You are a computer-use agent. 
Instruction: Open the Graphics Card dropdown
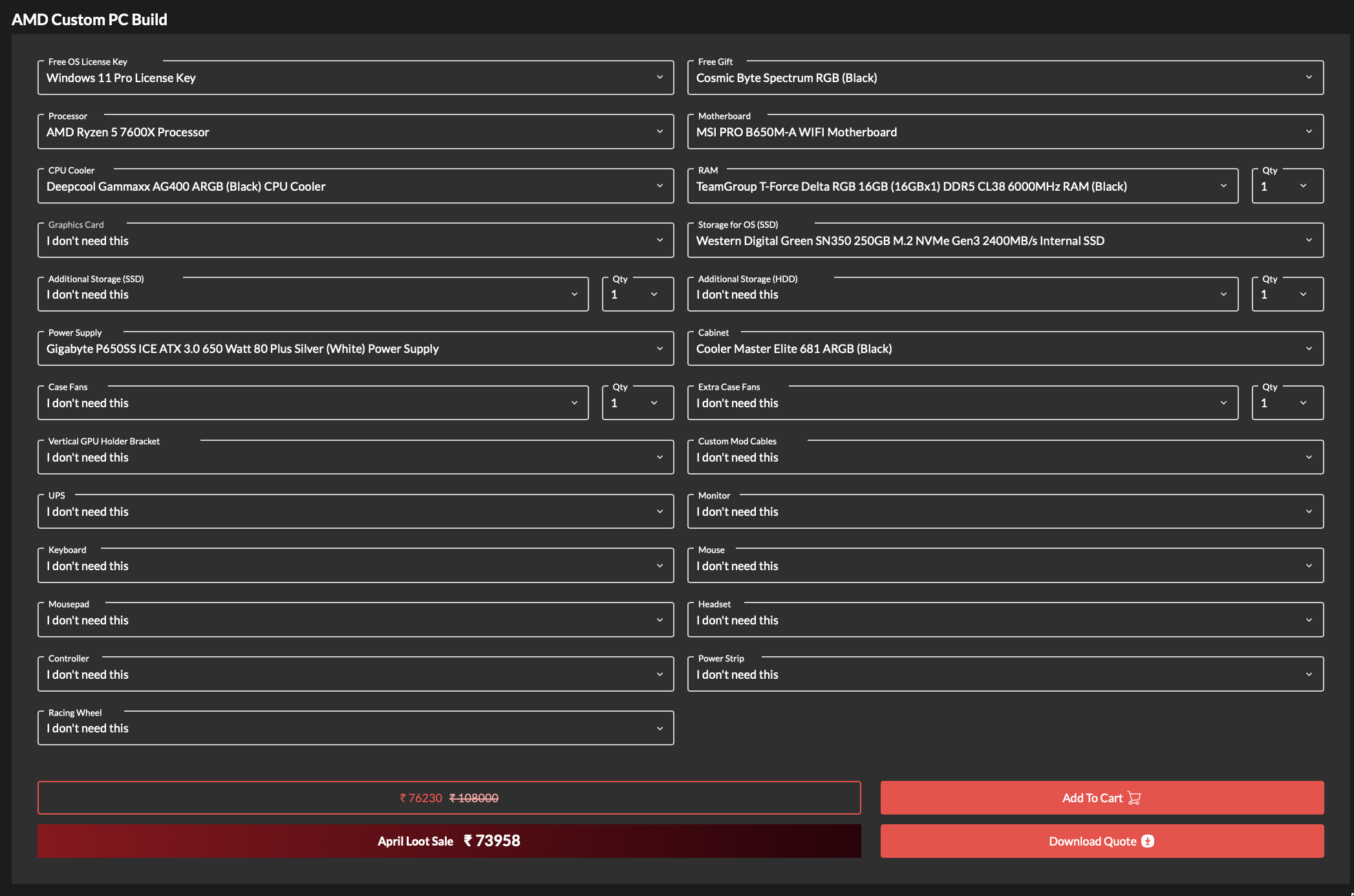355,240
